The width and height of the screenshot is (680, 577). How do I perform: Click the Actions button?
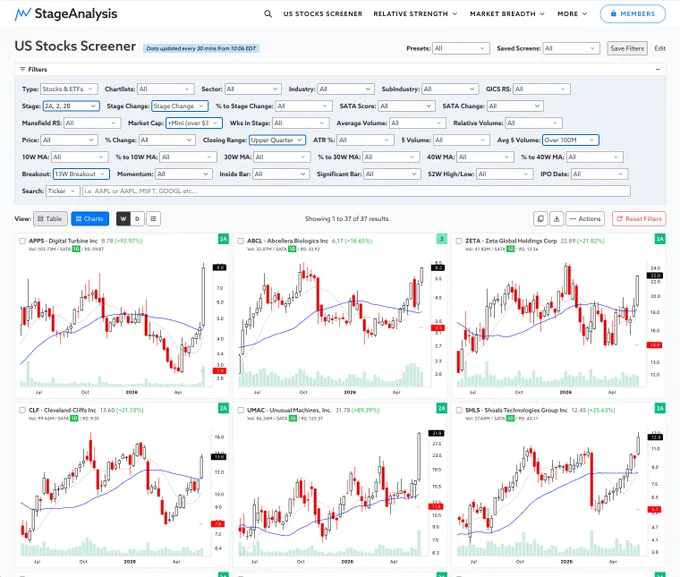tap(585, 219)
